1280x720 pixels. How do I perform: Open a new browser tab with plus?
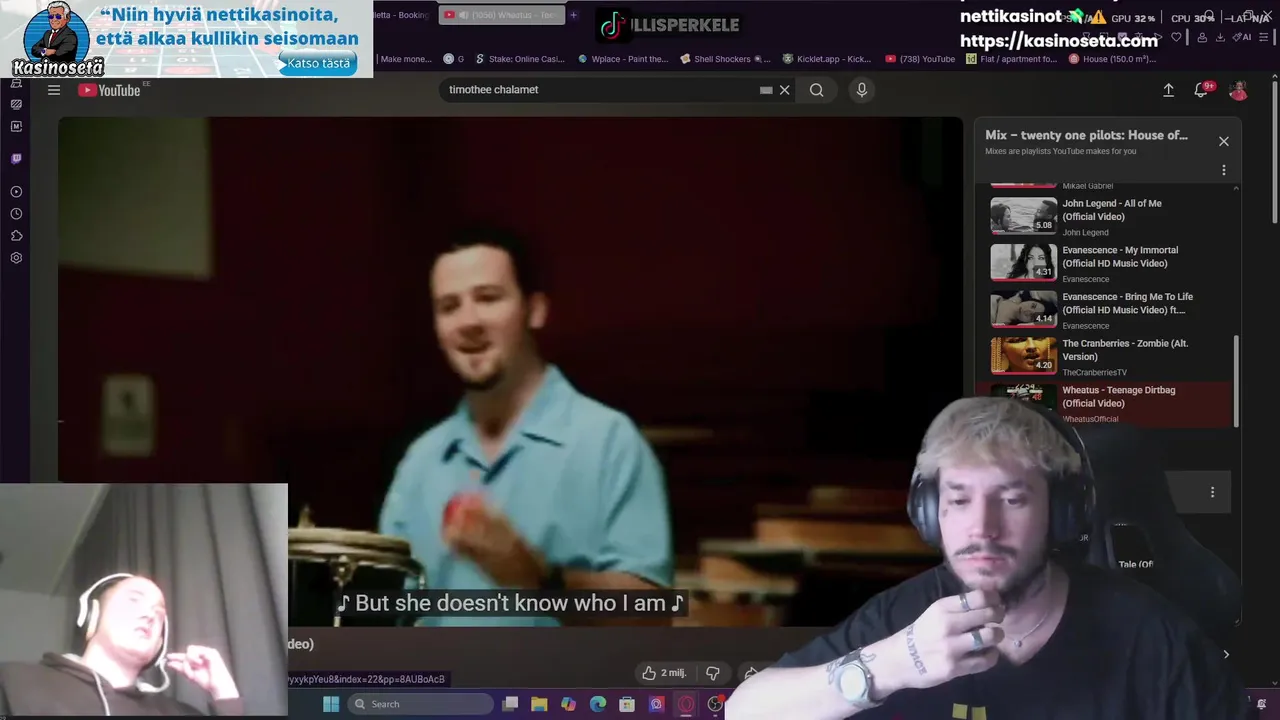pyautogui.click(x=574, y=15)
